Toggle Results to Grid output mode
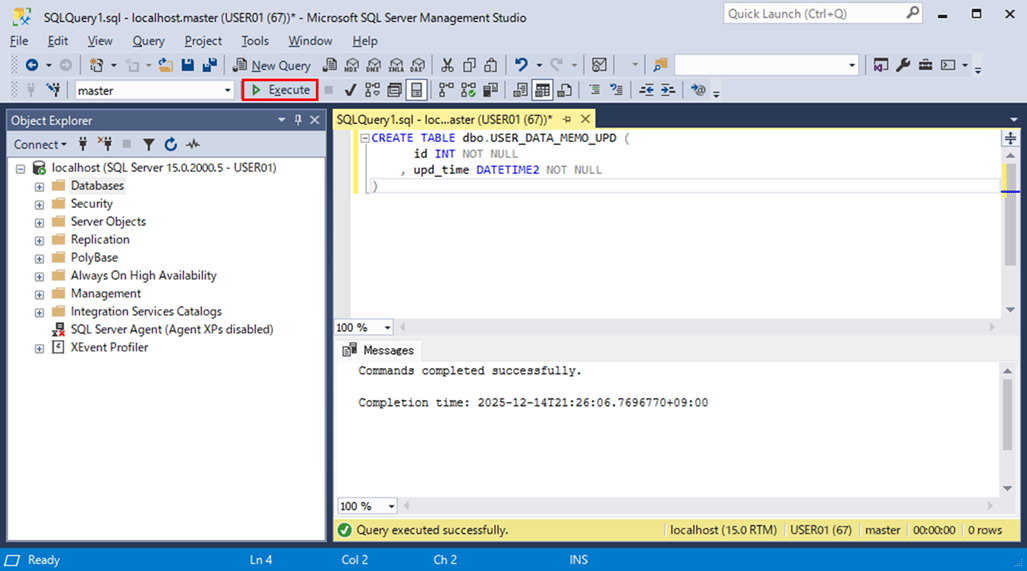1027x571 pixels. click(x=542, y=90)
